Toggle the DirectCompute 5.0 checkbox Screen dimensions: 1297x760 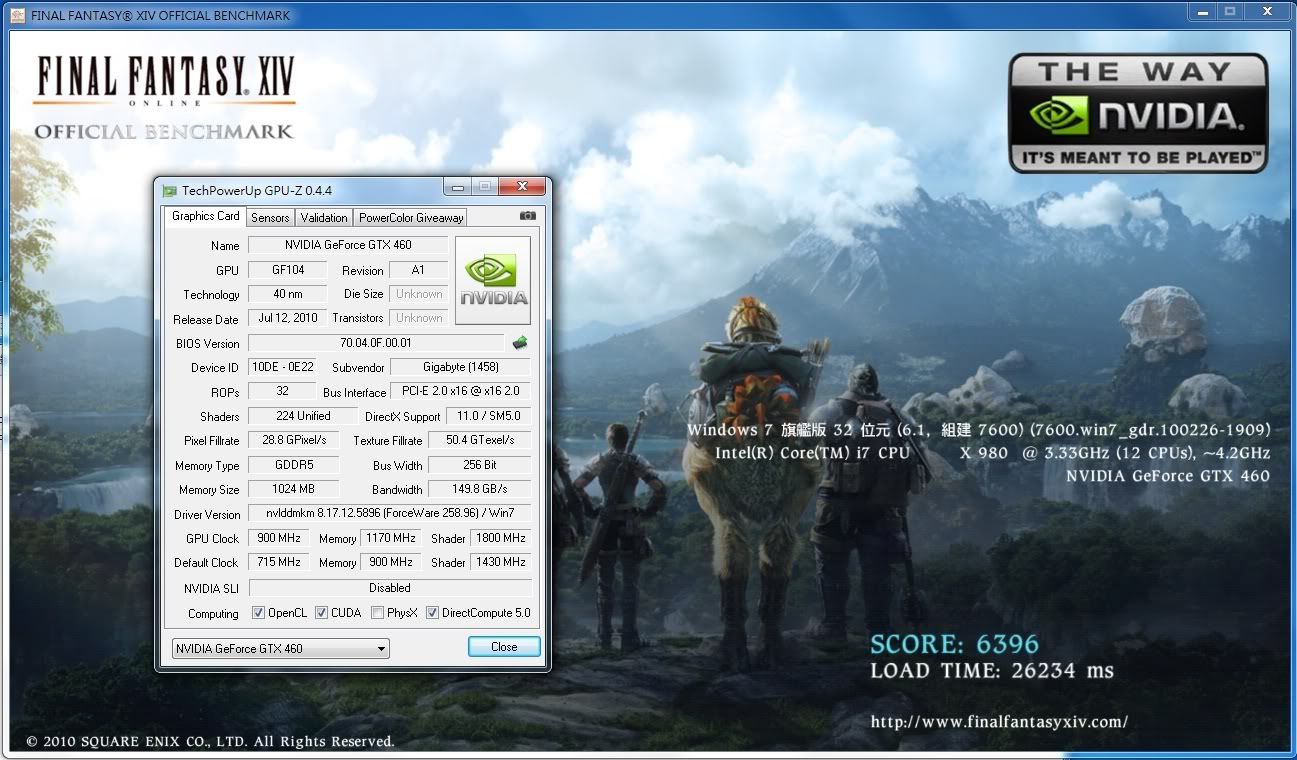(433, 613)
